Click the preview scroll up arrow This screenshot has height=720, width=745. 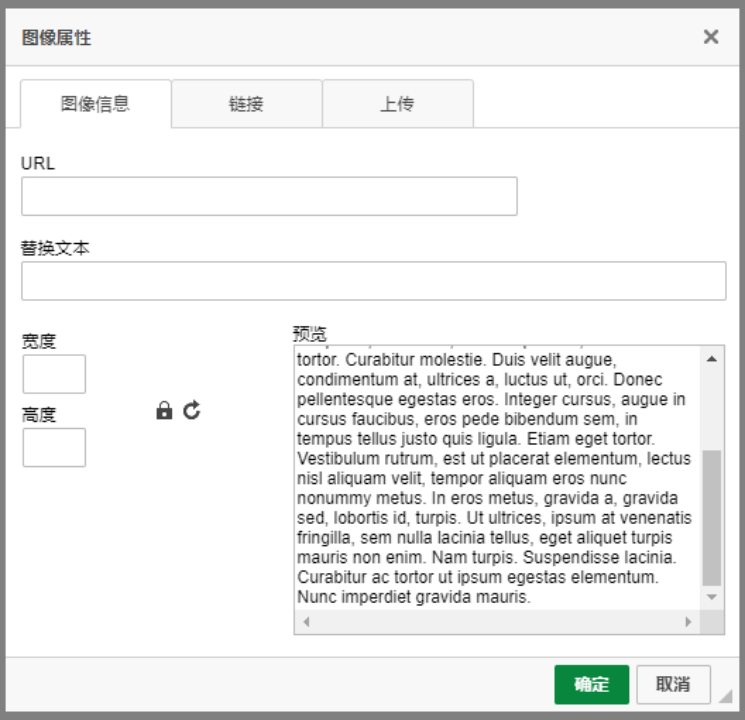click(712, 358)
